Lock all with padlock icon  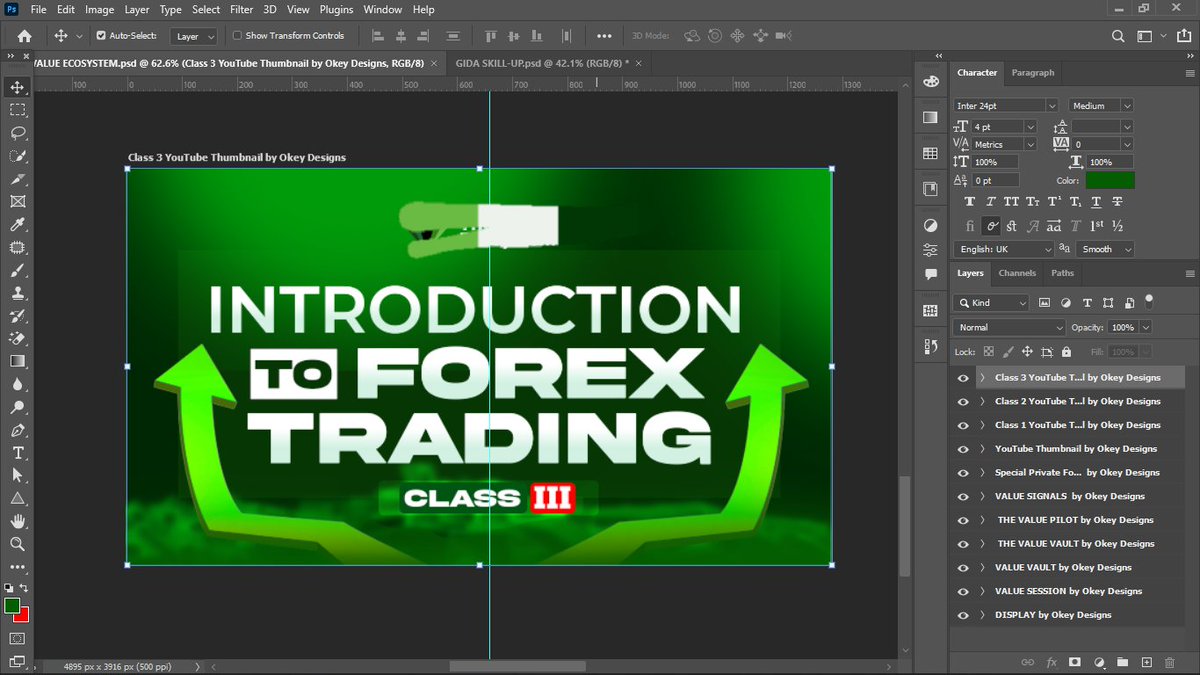1066,352
